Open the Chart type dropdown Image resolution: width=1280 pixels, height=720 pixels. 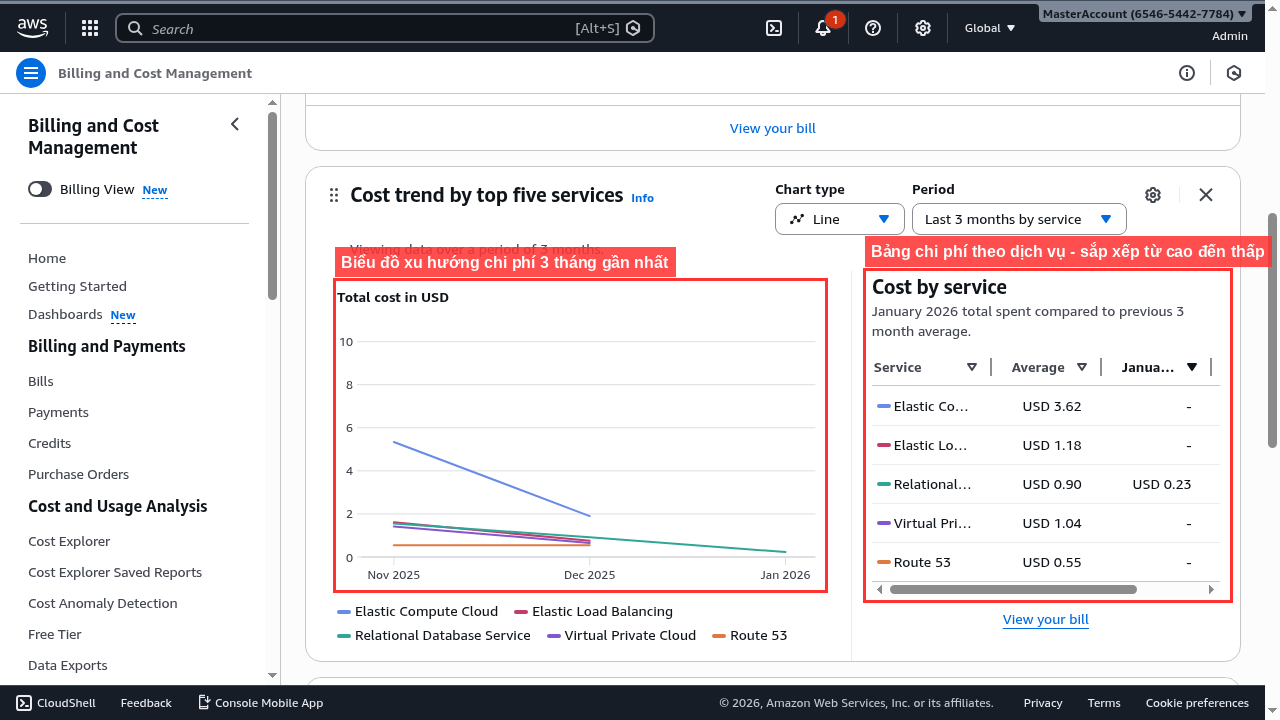pyautogui.click(x=839, y=219)
